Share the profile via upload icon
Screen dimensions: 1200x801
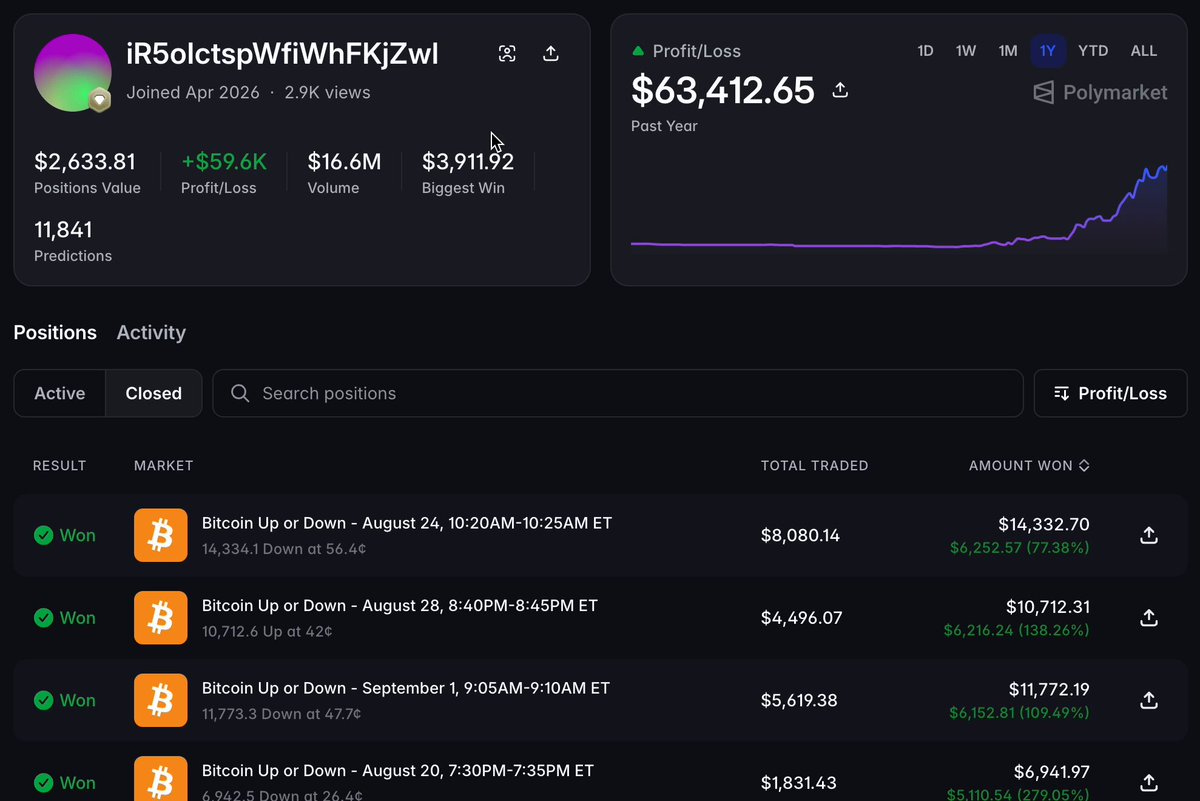(550, 54)
